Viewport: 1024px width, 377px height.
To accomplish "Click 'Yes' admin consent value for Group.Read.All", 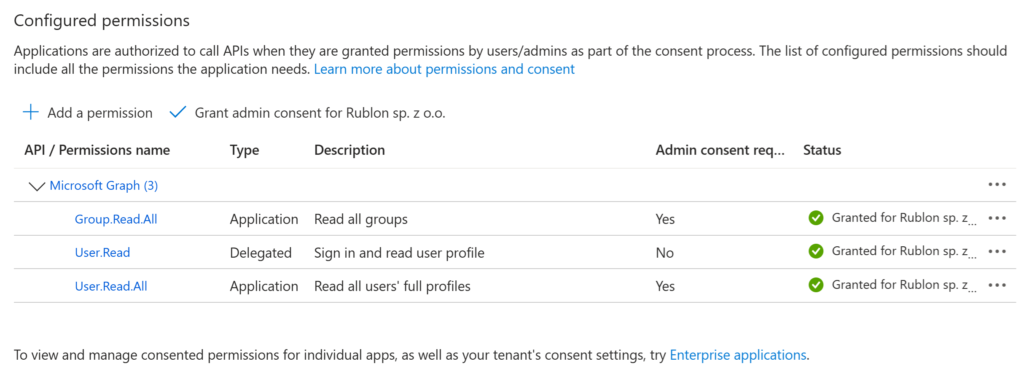I will click(665, 220).
